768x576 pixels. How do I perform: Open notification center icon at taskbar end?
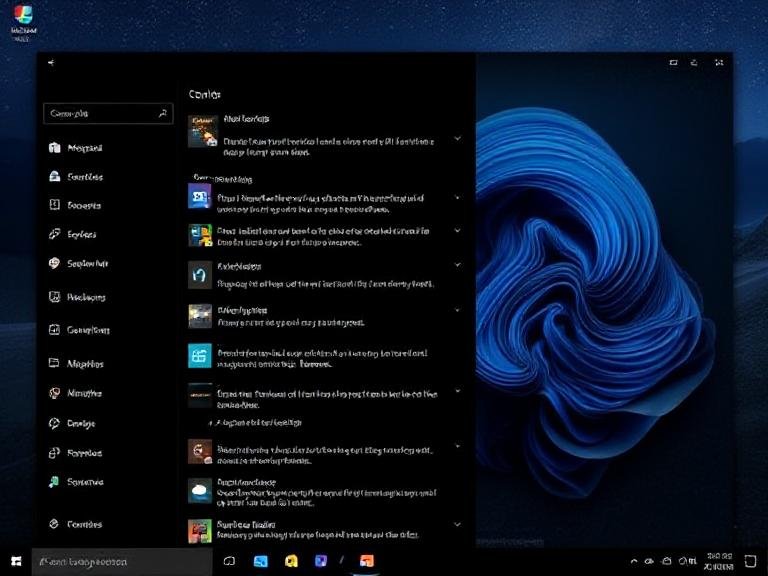pyautogui.click(x=750, y=561)
